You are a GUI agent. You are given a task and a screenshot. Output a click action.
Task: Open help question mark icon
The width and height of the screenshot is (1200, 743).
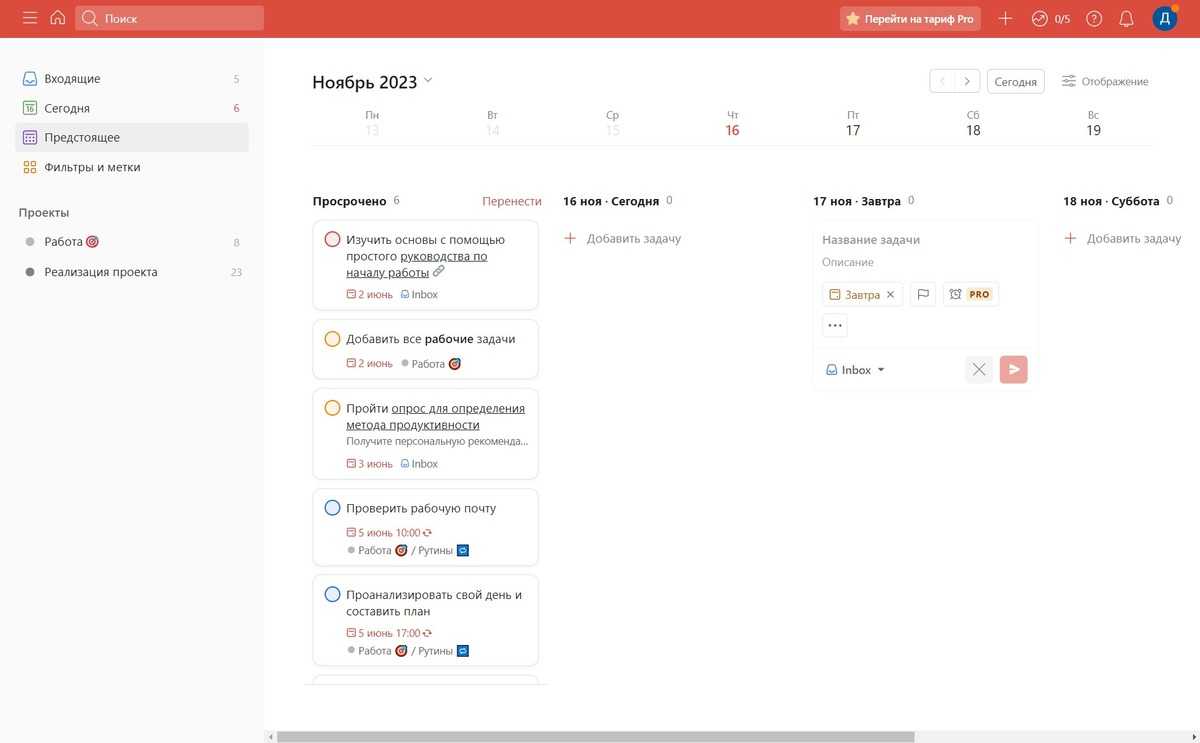point(1094,19)
